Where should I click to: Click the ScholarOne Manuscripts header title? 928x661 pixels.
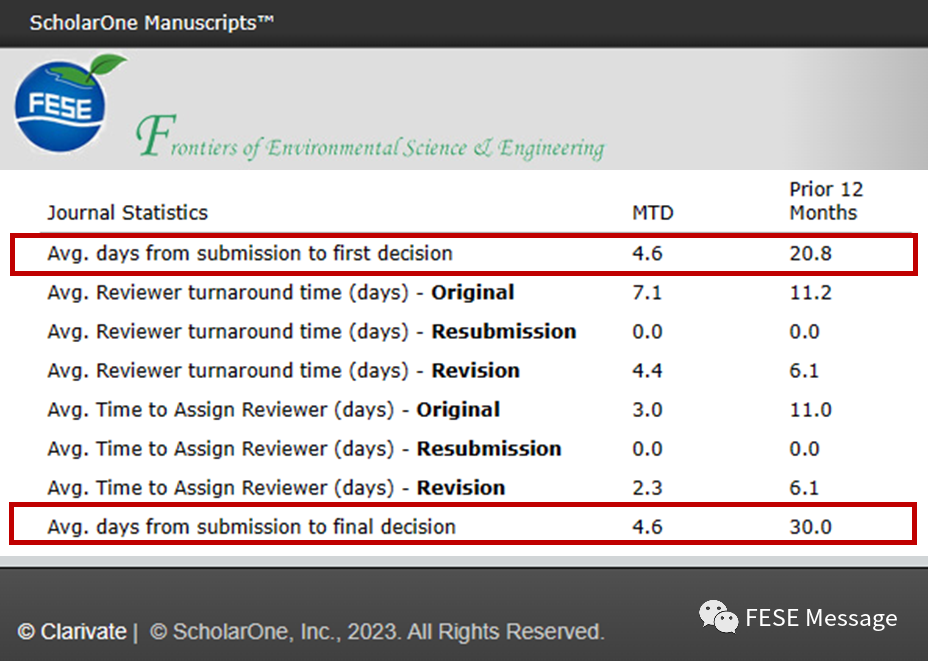point(151,22)
